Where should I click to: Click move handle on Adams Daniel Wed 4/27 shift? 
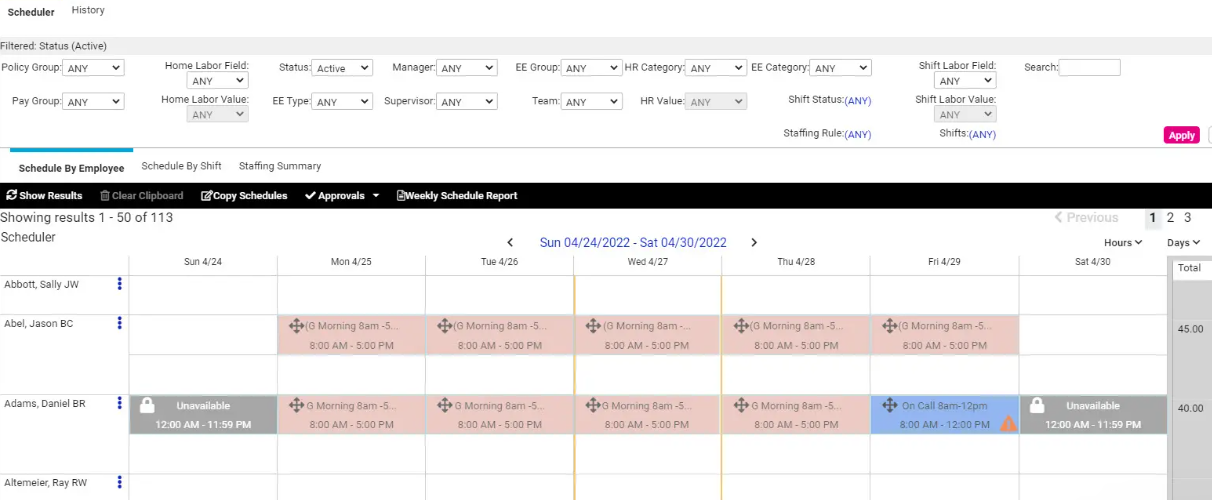coord(592,406)
